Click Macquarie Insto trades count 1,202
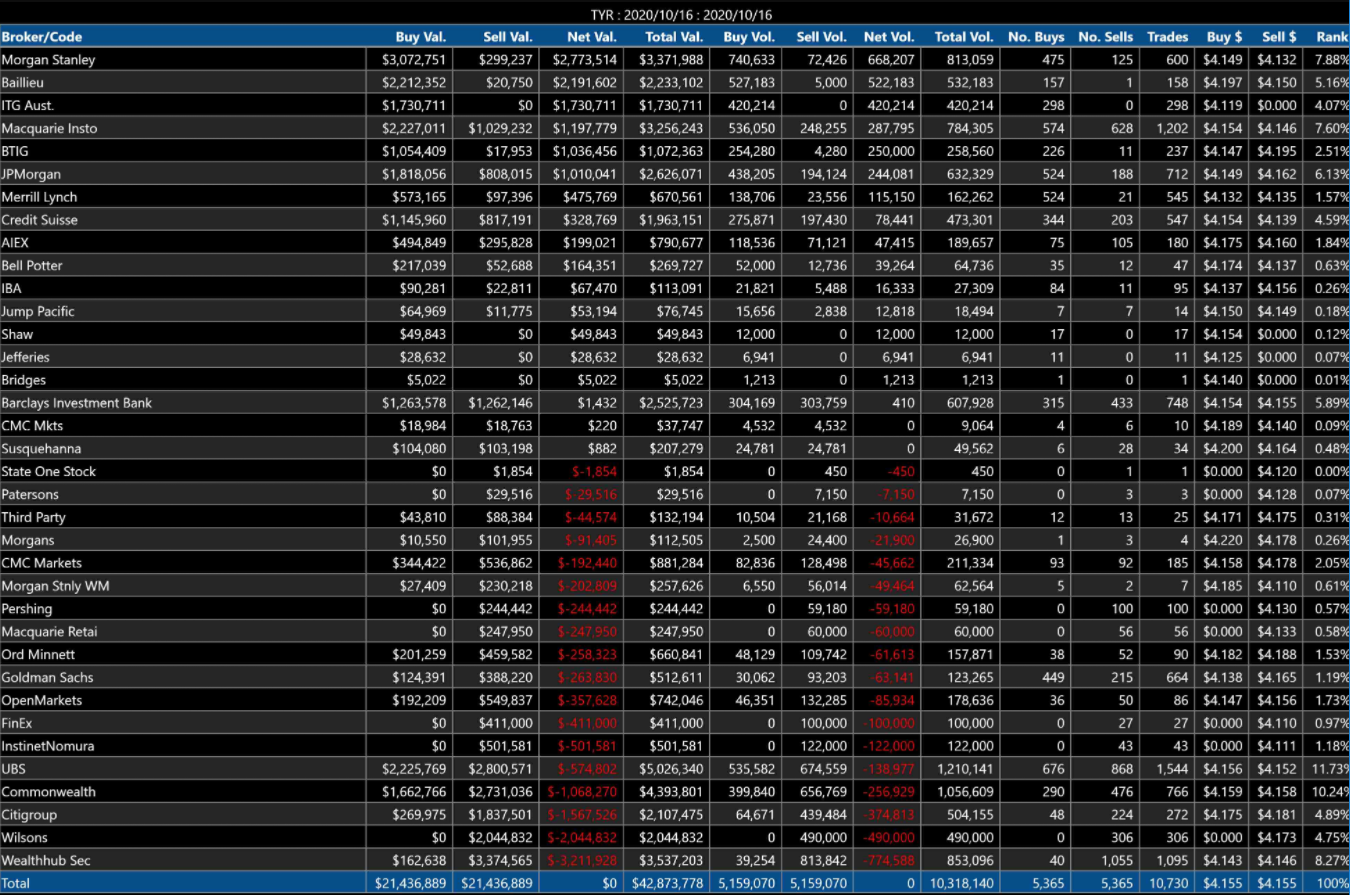 pyautogui.click(x=1172, y=128)
